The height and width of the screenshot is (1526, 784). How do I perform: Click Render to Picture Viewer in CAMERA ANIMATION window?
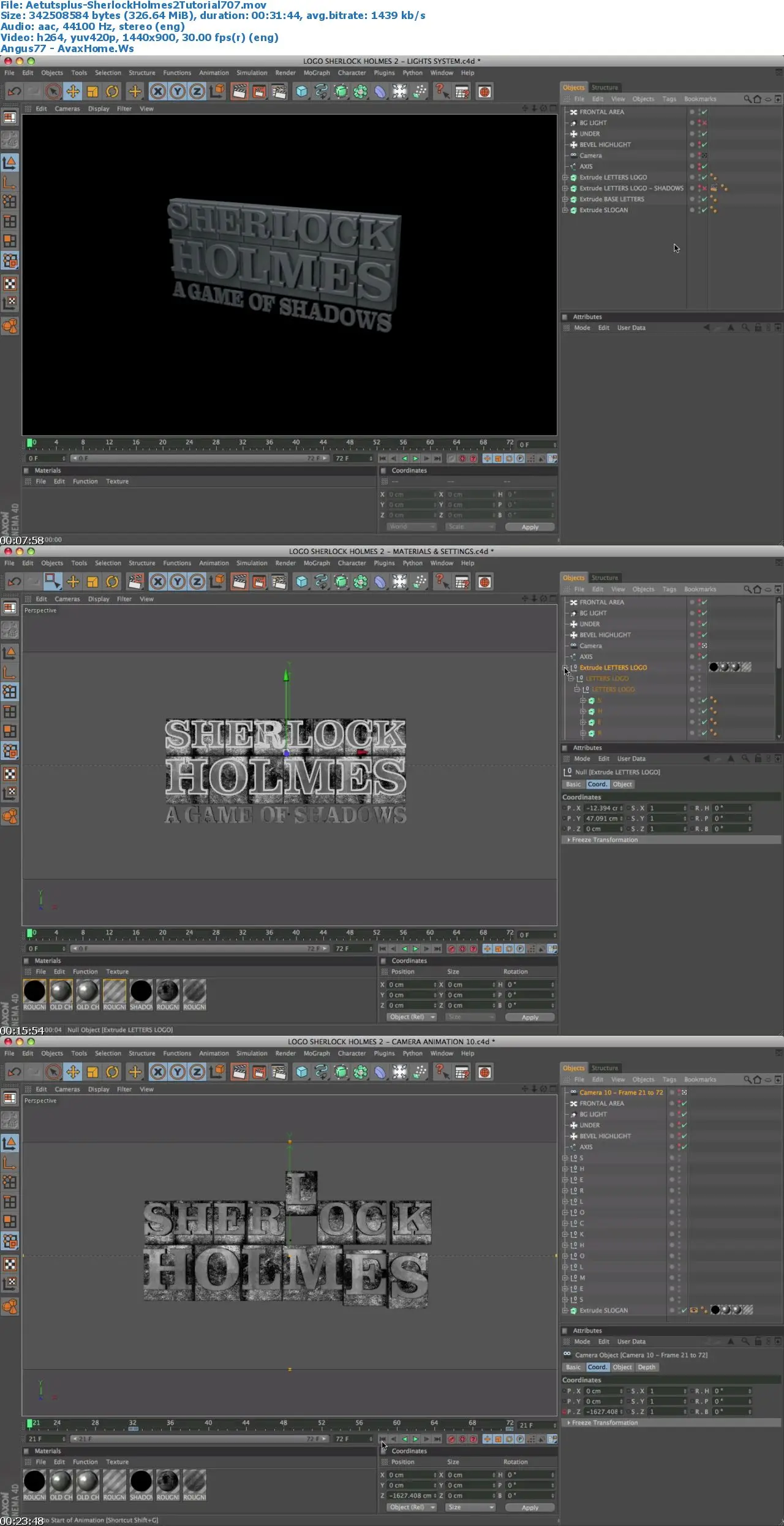coord(259,1072)
